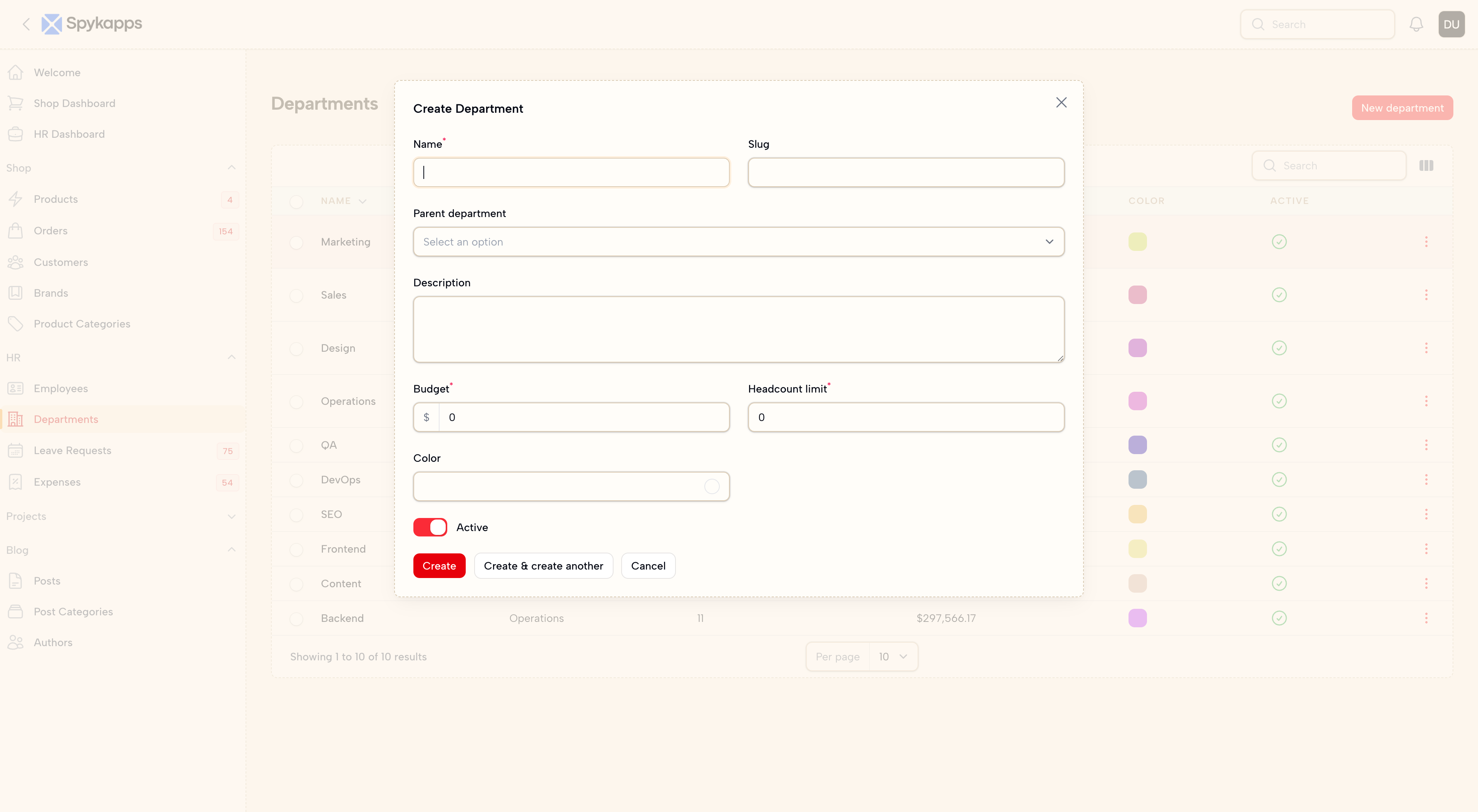Disable the Active toggle
1478x812 pixels.
pyautogui.click(x=430, y=527)
